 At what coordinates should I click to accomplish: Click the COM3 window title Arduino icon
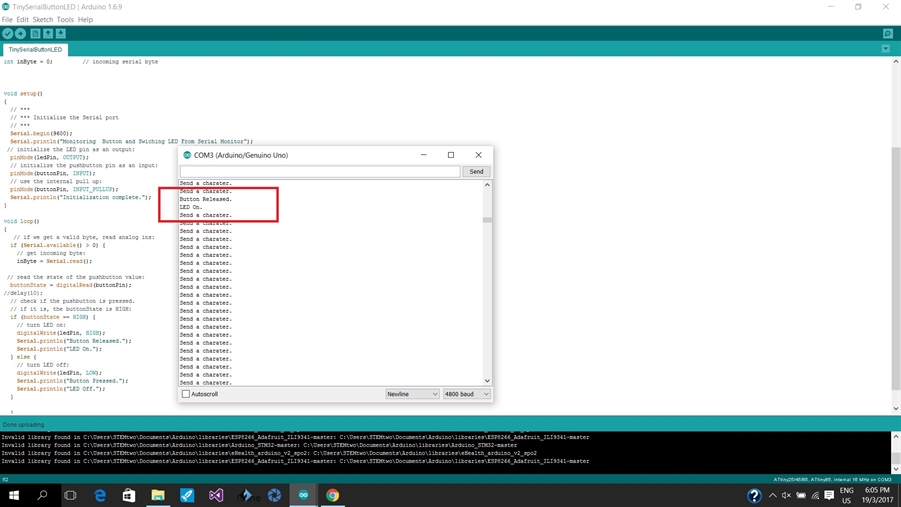pyautogui.click(x=187, y=155)
